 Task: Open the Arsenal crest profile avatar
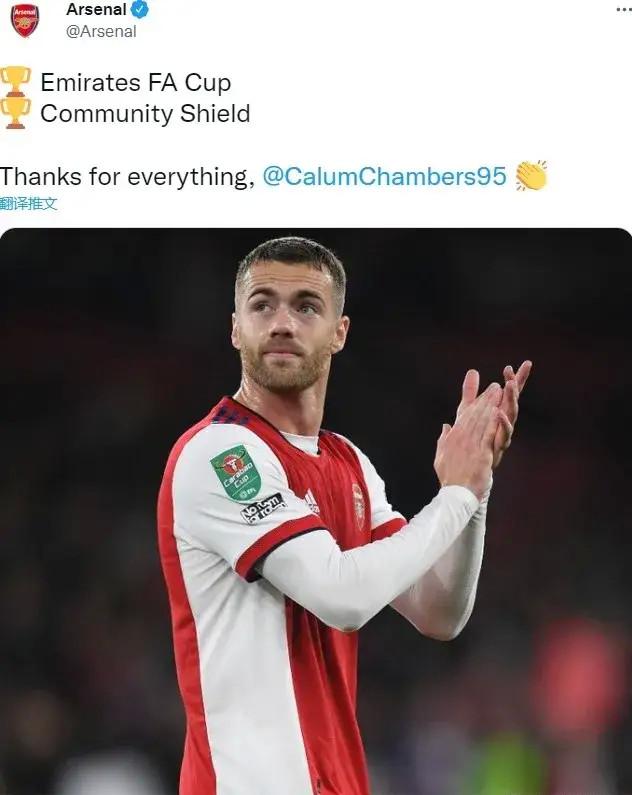pyautogui.click(x=25, y=21)
